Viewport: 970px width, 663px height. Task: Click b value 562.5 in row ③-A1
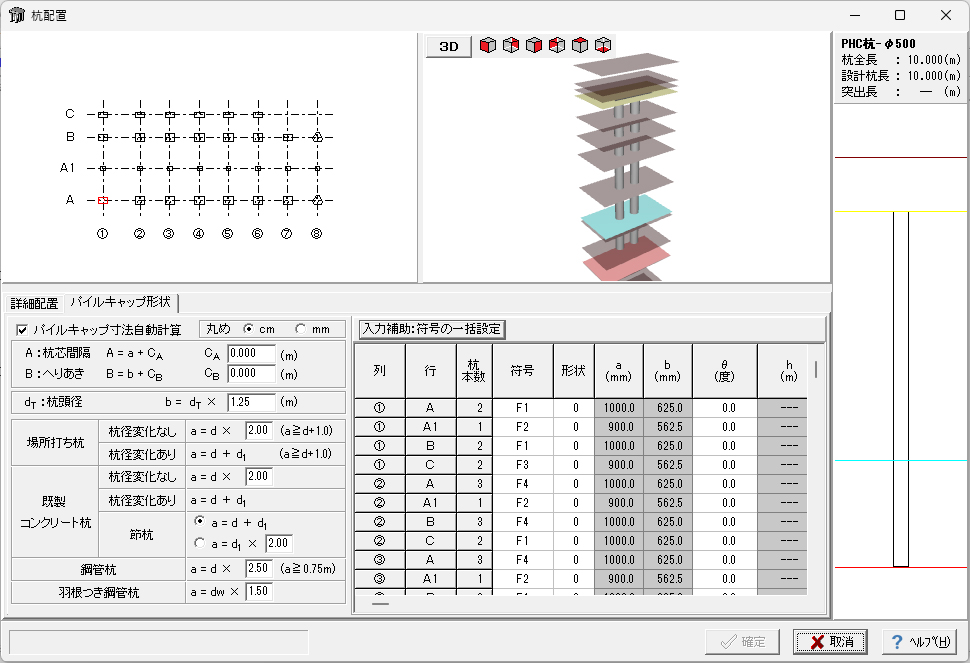668,580
